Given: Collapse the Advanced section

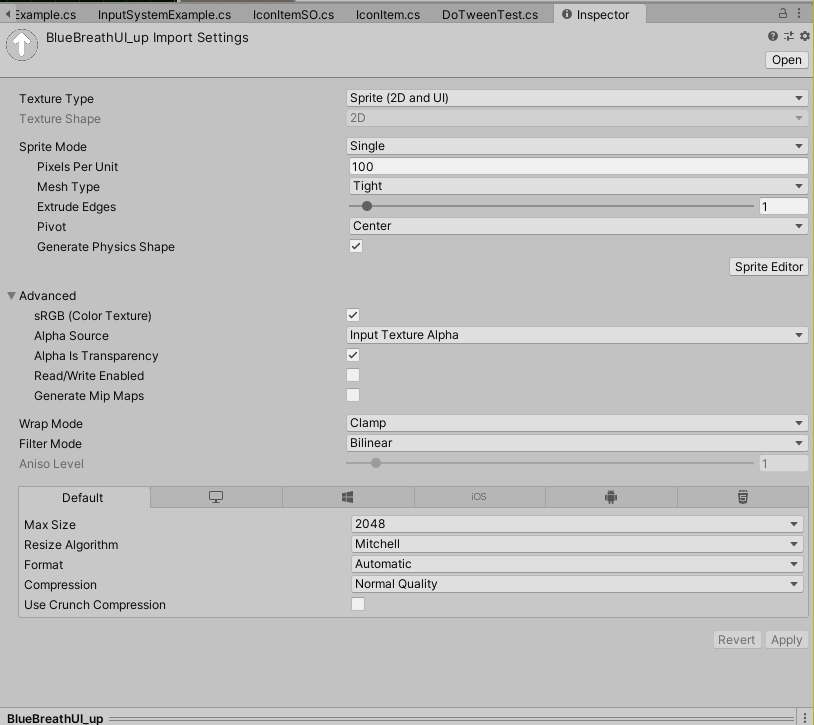Looking at the screenshot, I should click(x=12, y=296).
